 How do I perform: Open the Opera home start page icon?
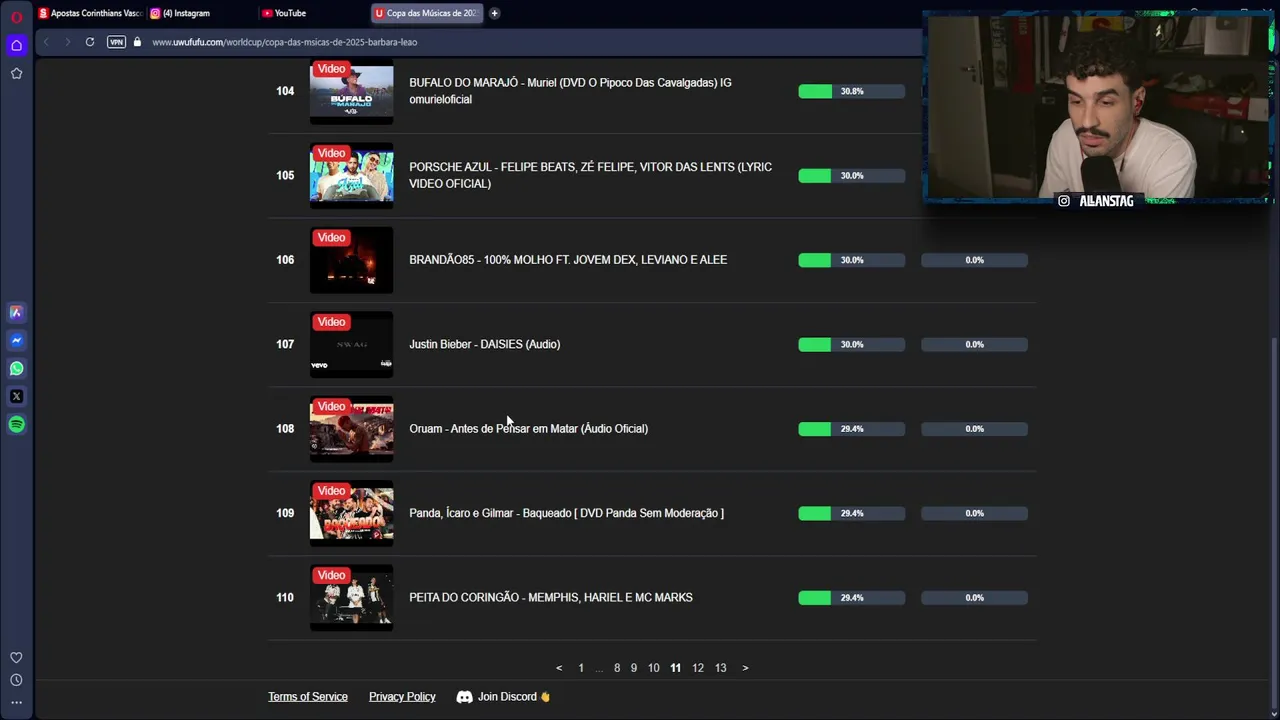click(16, 45)
